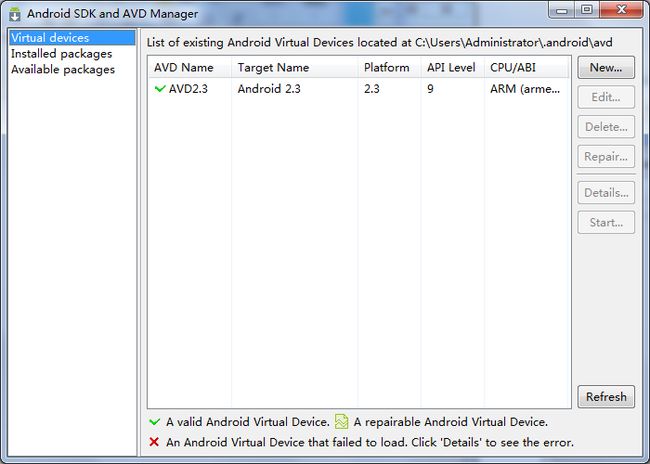Screen dimensions: 650x464
Task: Click the repairable device legend icon
Action: point(341,422)
